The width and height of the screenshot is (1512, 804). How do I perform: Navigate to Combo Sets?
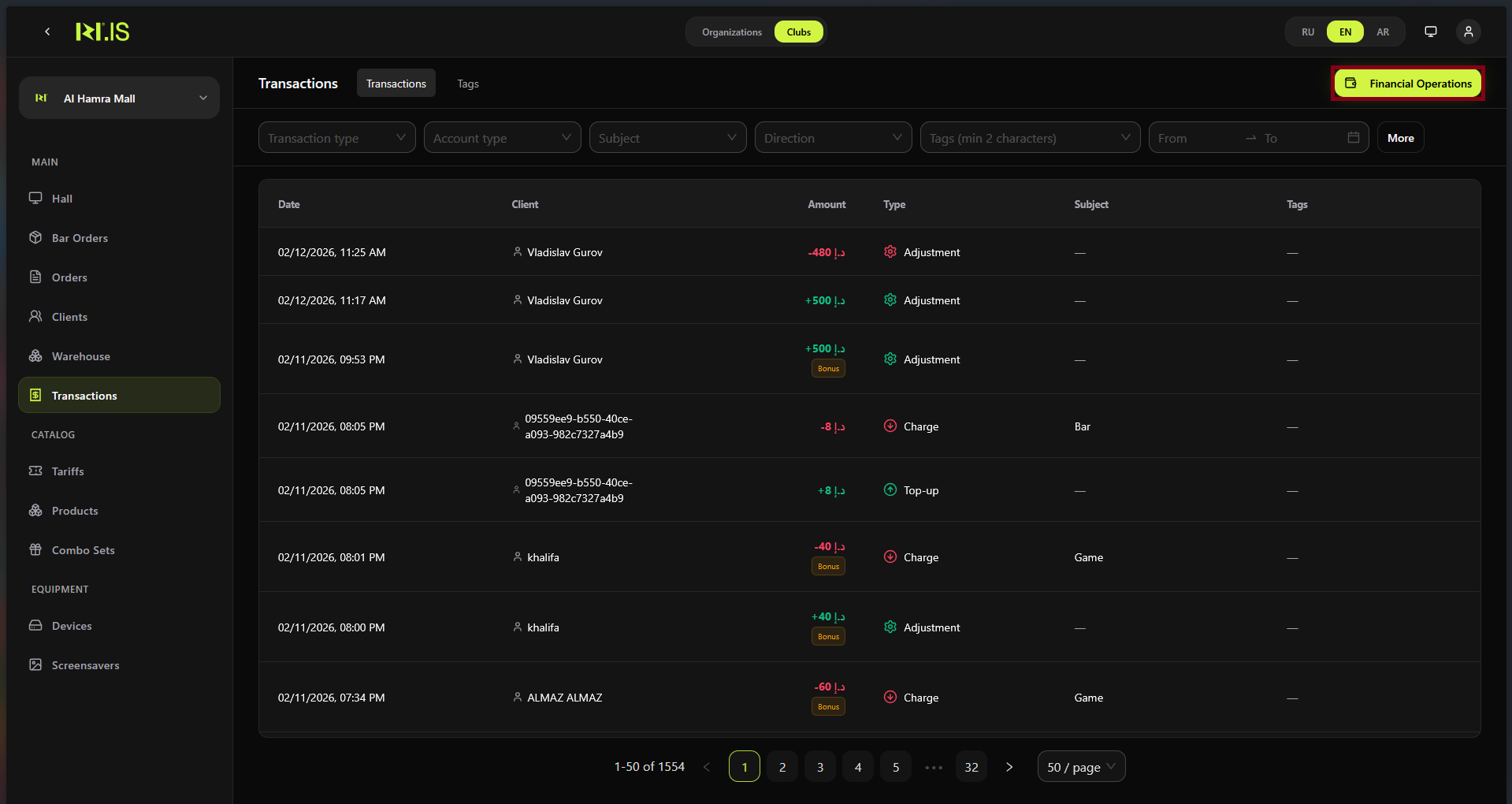(83, 550)
